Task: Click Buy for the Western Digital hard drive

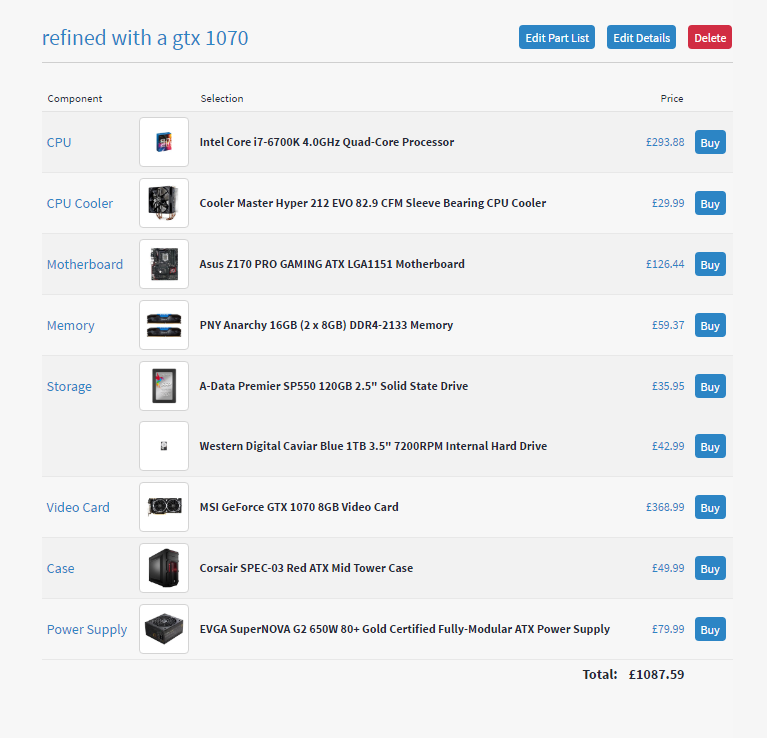Action: pos(710,447)
